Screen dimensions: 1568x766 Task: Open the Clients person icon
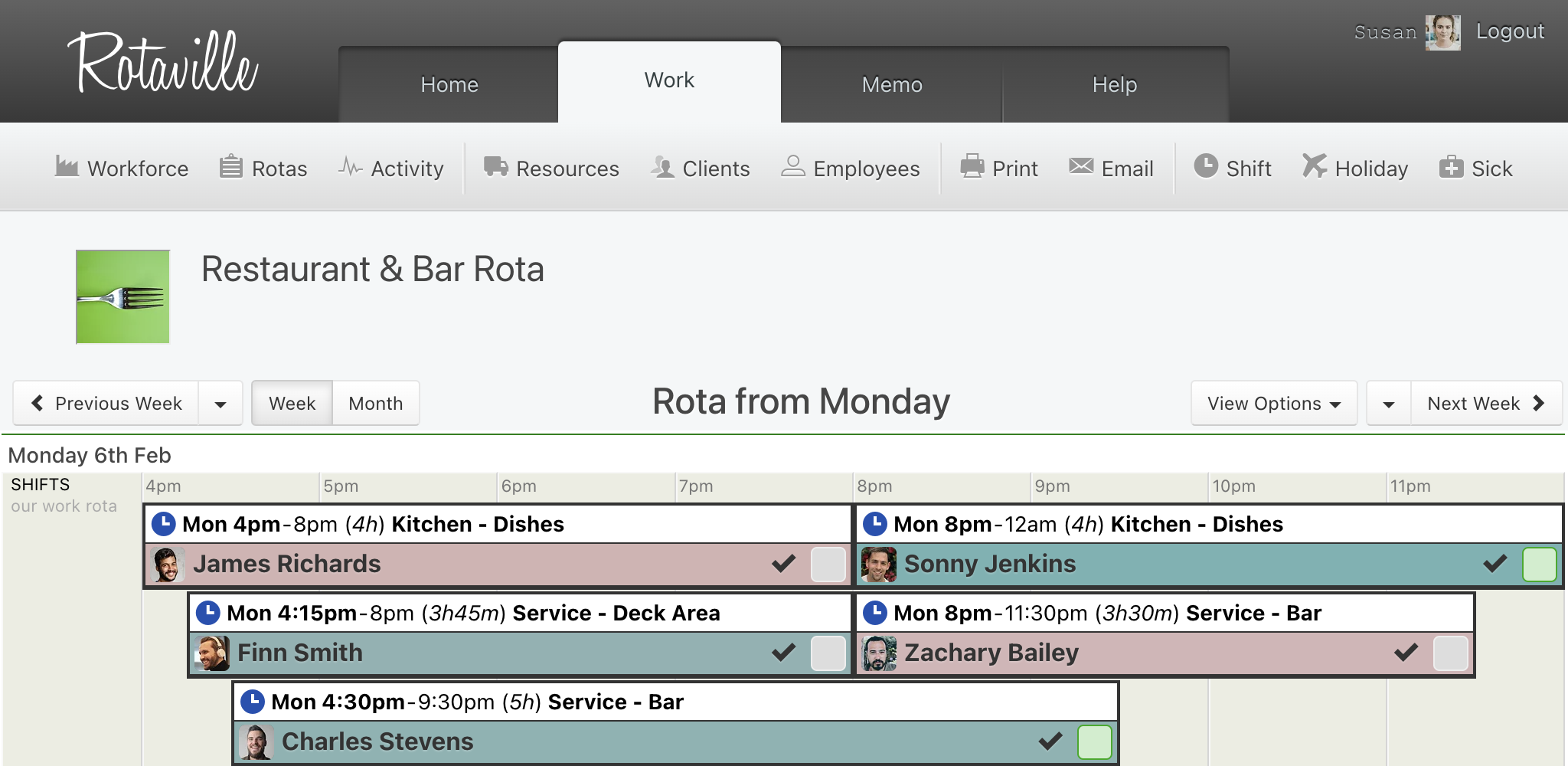click(662, 166)
